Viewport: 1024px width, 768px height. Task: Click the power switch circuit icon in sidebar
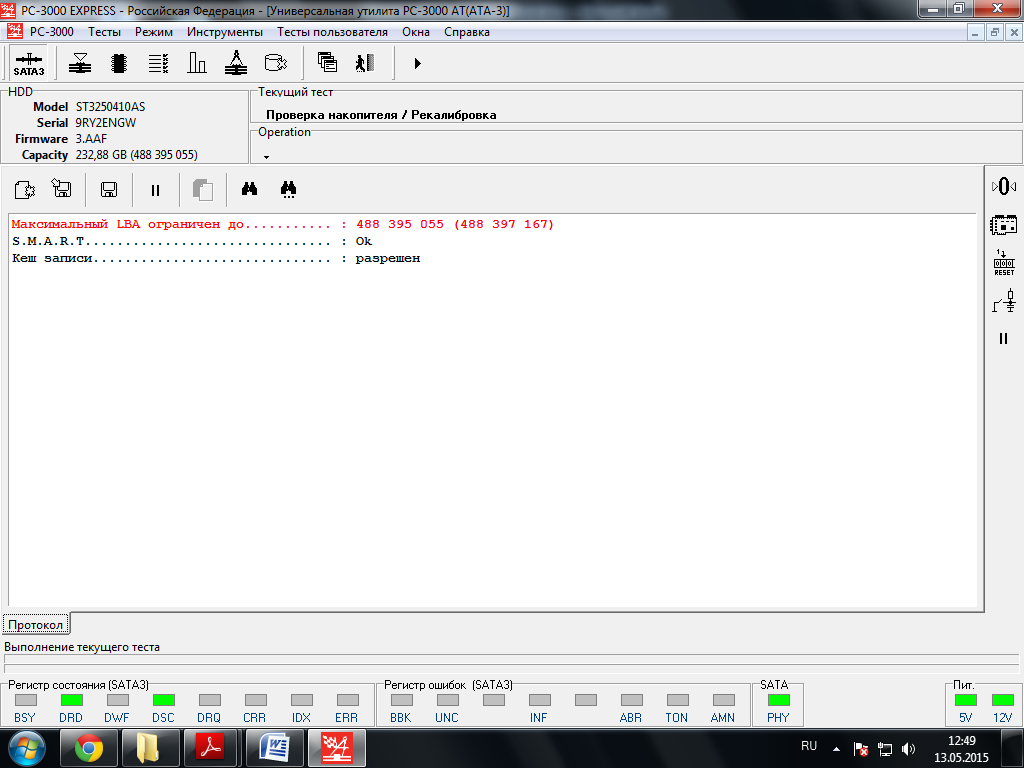[x=1004, y=301]
